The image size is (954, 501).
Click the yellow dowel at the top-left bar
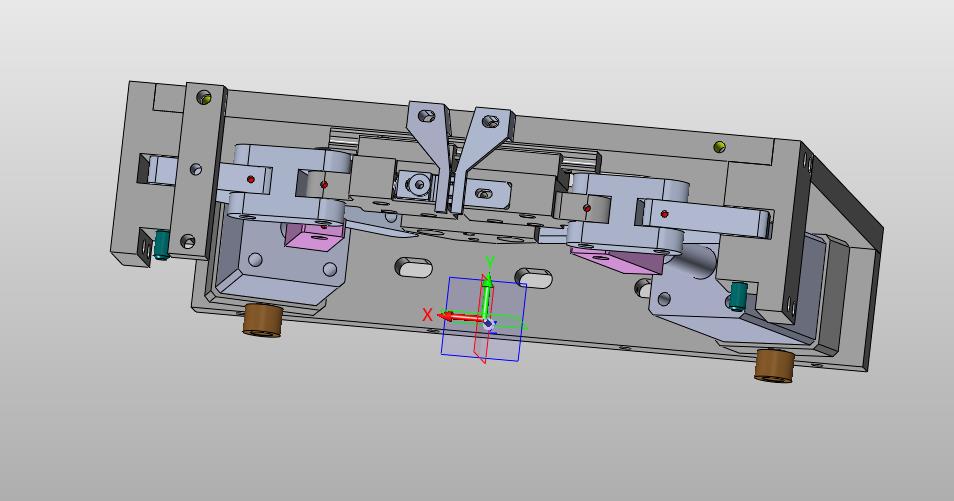pos(204,97)
